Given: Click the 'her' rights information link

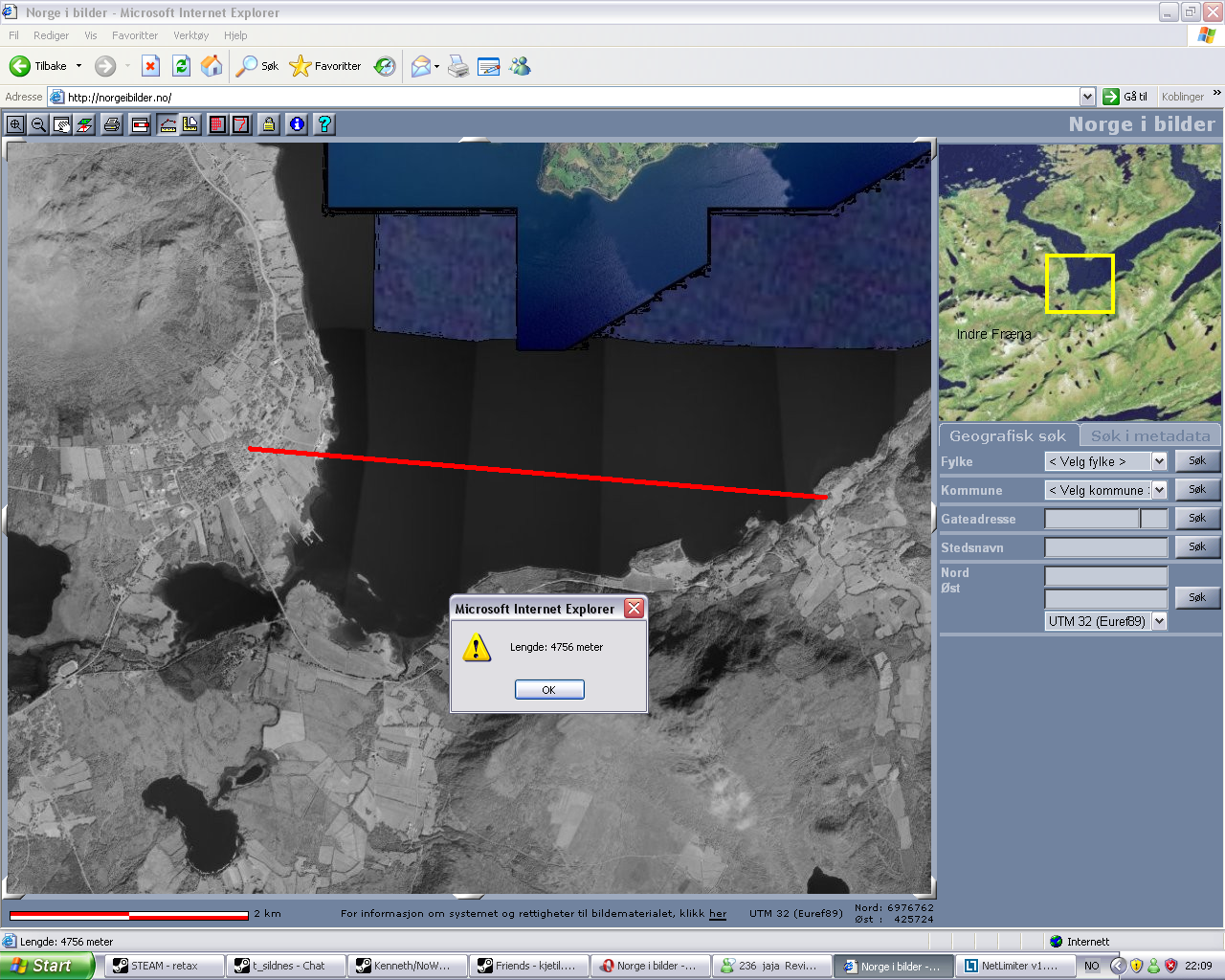Looking at the screenshot, I should (717, 914).
